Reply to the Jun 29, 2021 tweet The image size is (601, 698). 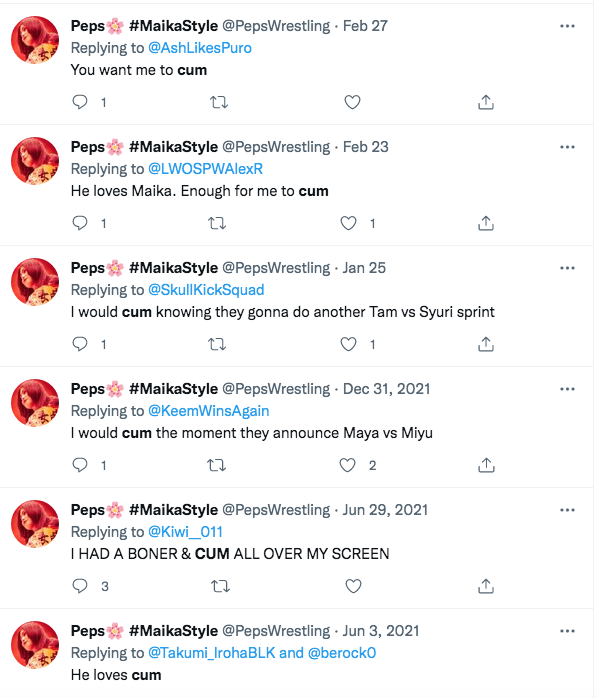80,586
